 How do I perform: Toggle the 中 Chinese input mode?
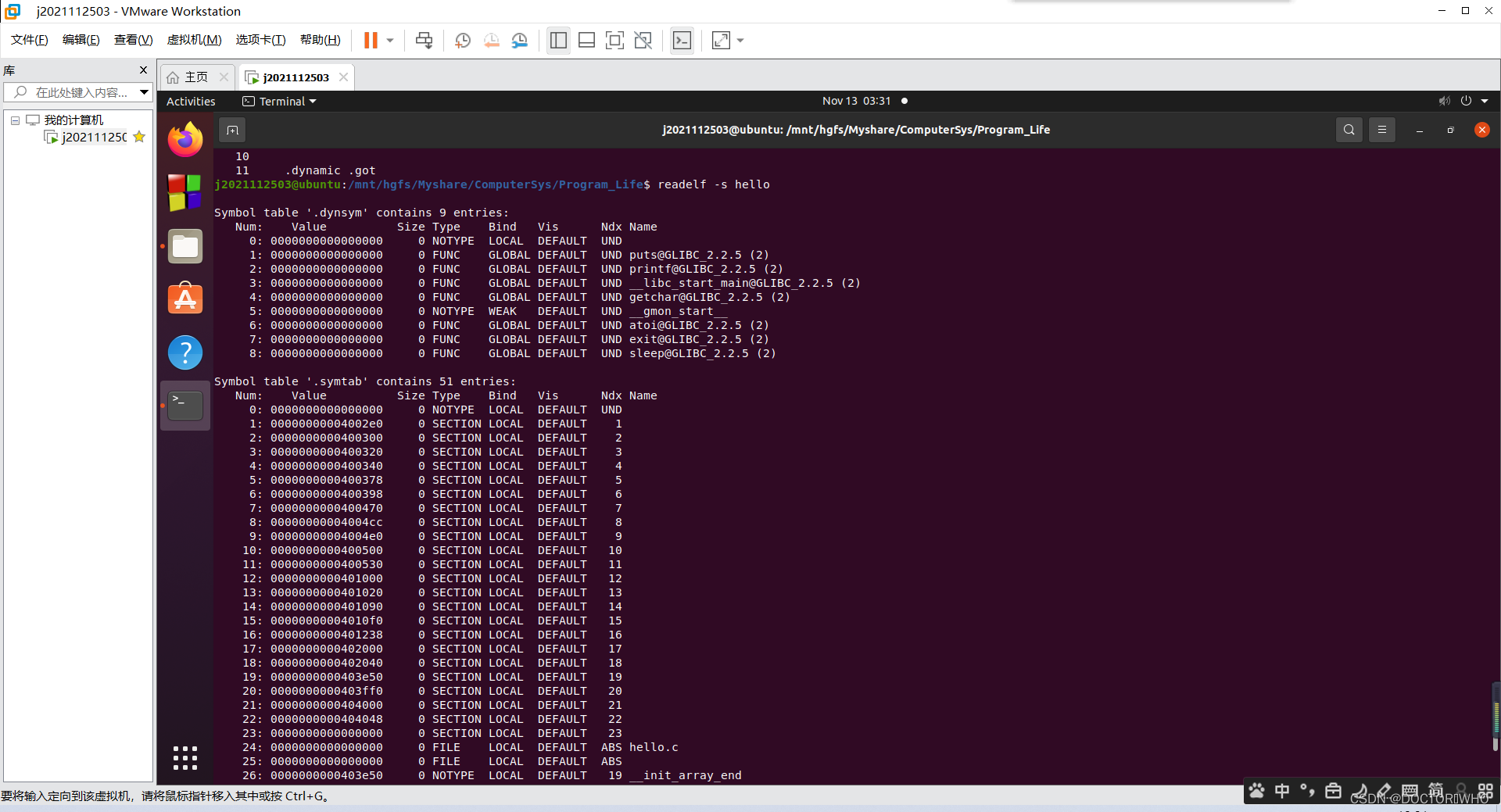[1282, 791]
